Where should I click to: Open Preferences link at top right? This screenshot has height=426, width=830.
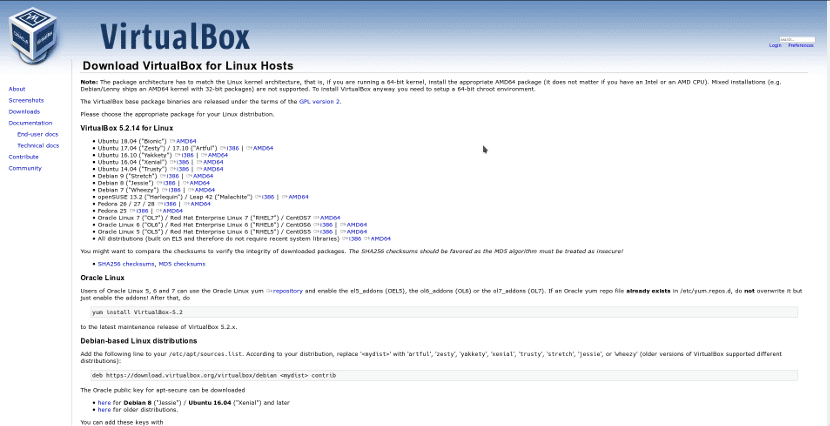click(x=800, y=46)
